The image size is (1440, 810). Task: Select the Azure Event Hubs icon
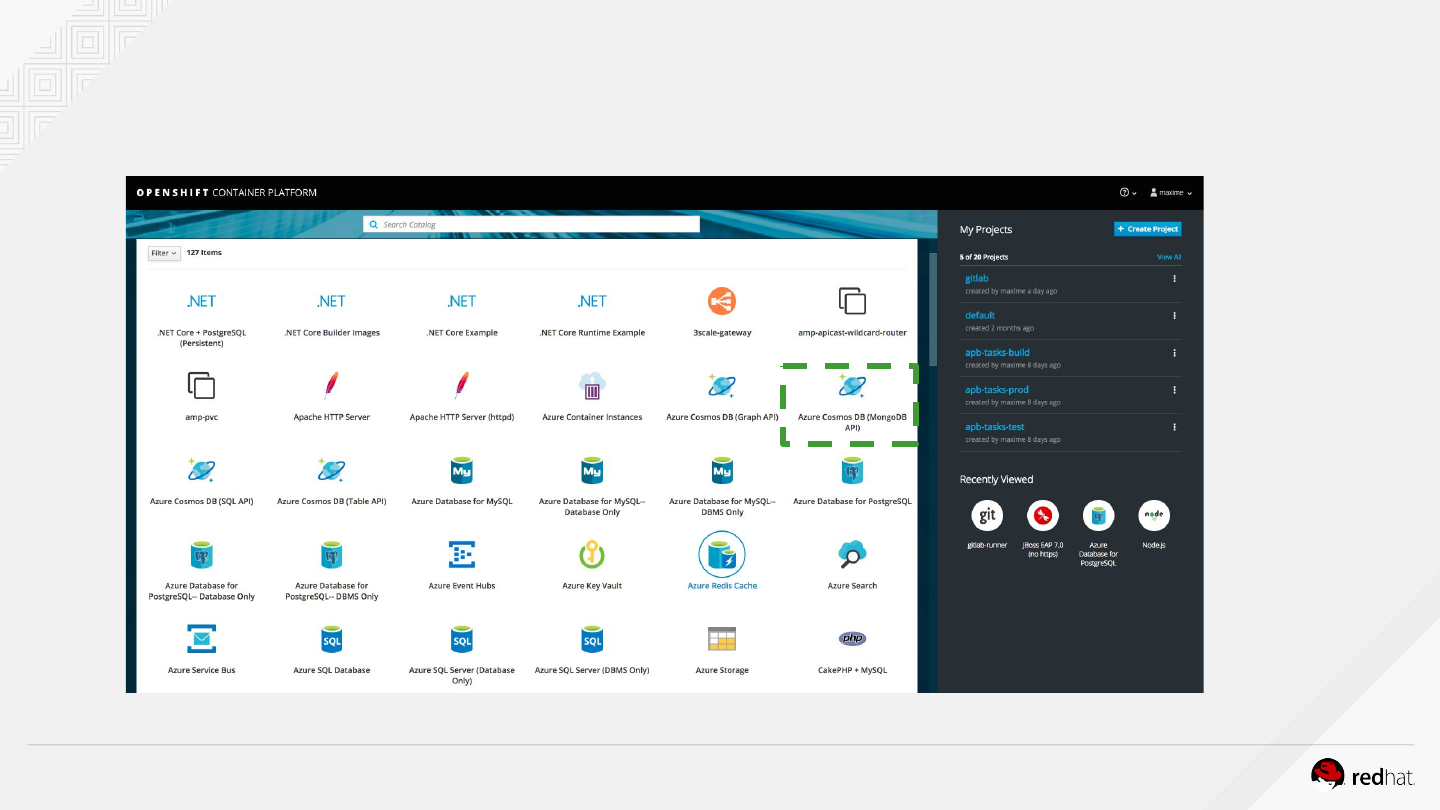click(462, 554)
